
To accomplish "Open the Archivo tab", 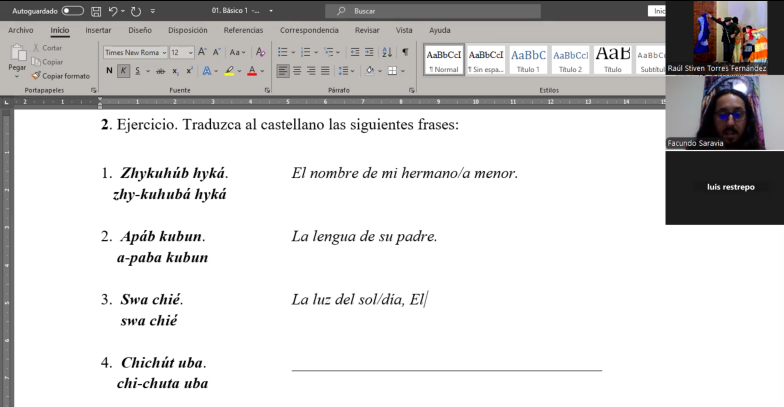I will point(20,30).
